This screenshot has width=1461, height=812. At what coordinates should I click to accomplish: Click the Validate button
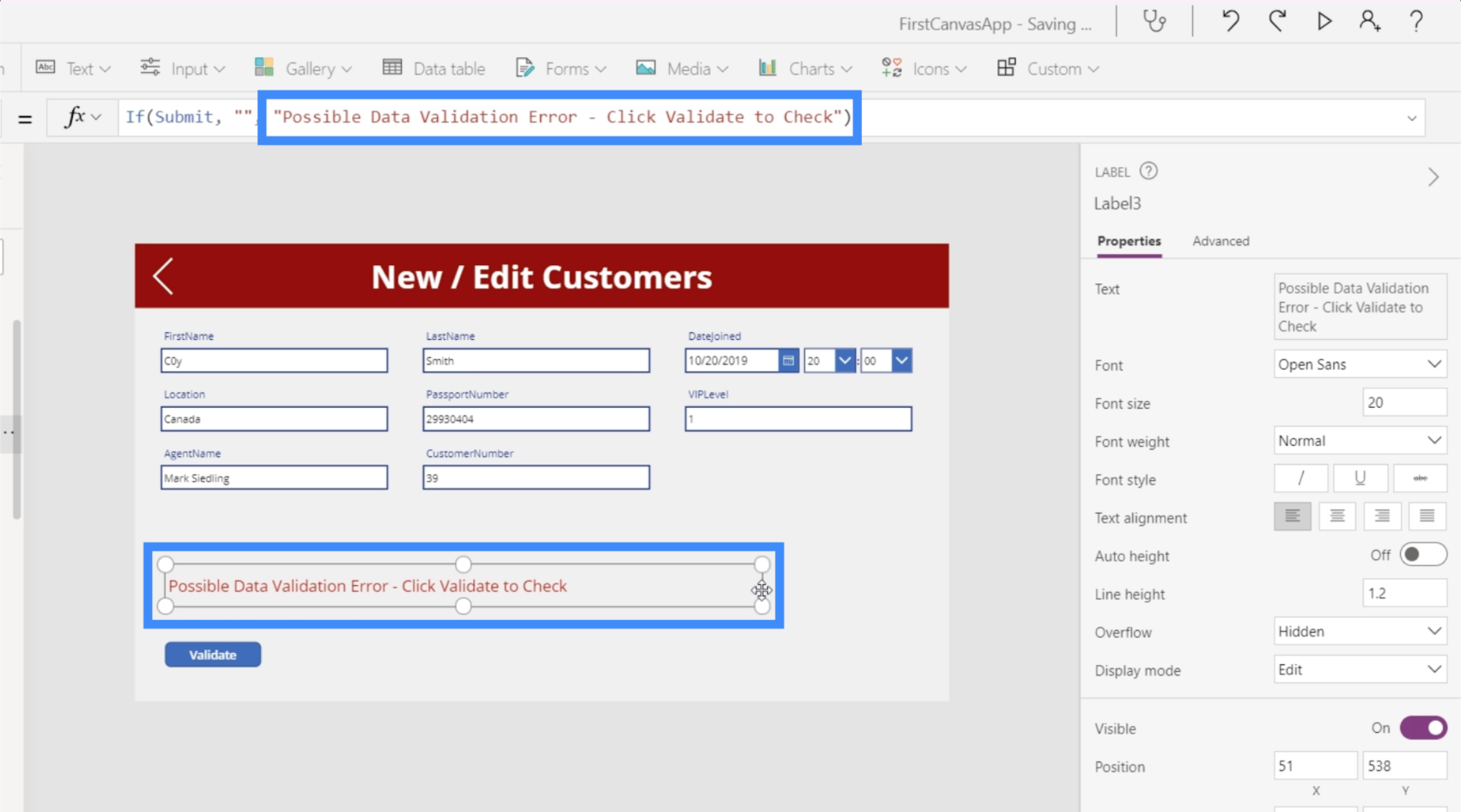click(213, 655)
